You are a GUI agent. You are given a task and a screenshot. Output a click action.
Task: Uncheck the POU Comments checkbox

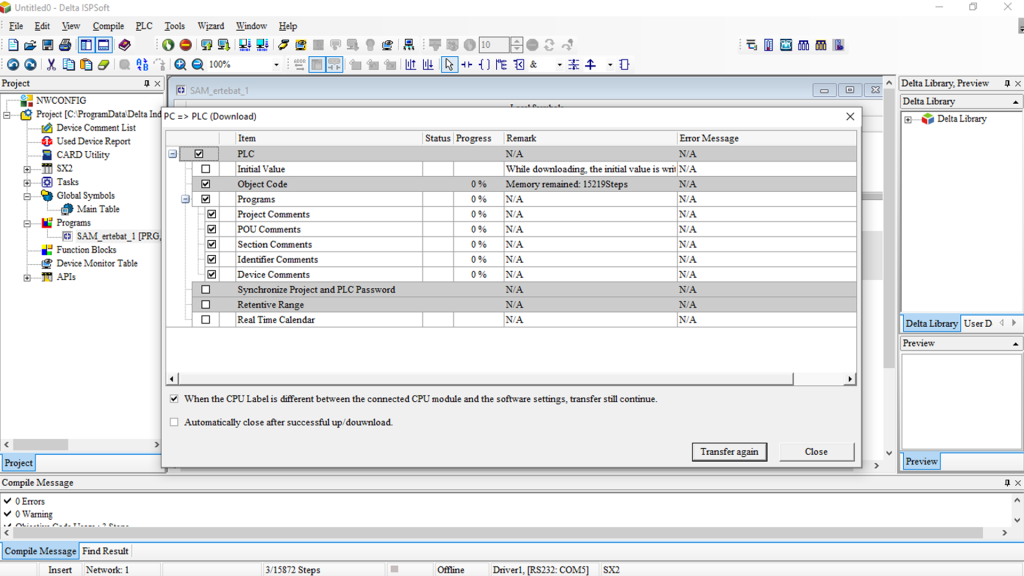coord(212,229)
